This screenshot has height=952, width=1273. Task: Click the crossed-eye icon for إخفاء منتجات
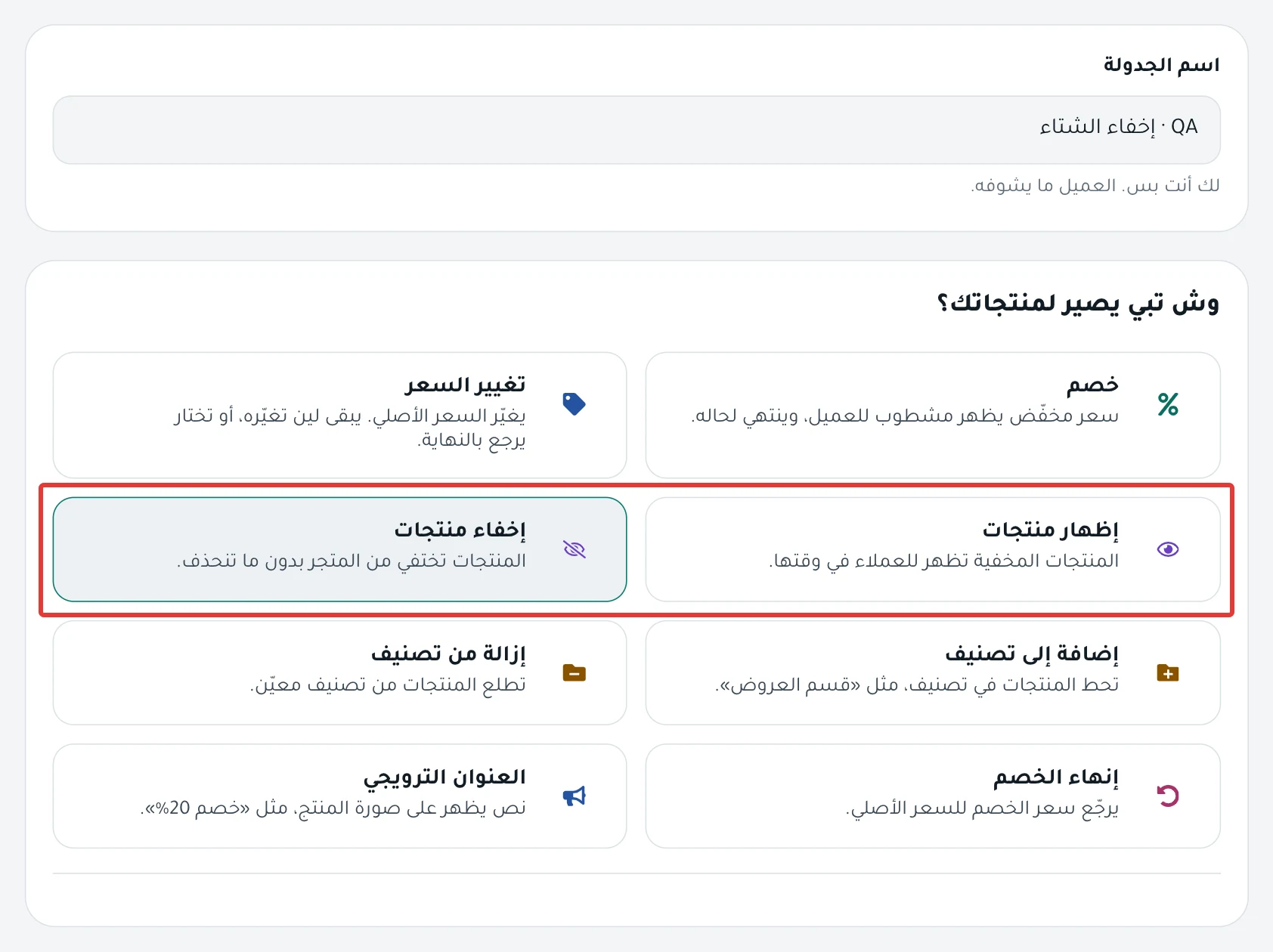(575, 549)
